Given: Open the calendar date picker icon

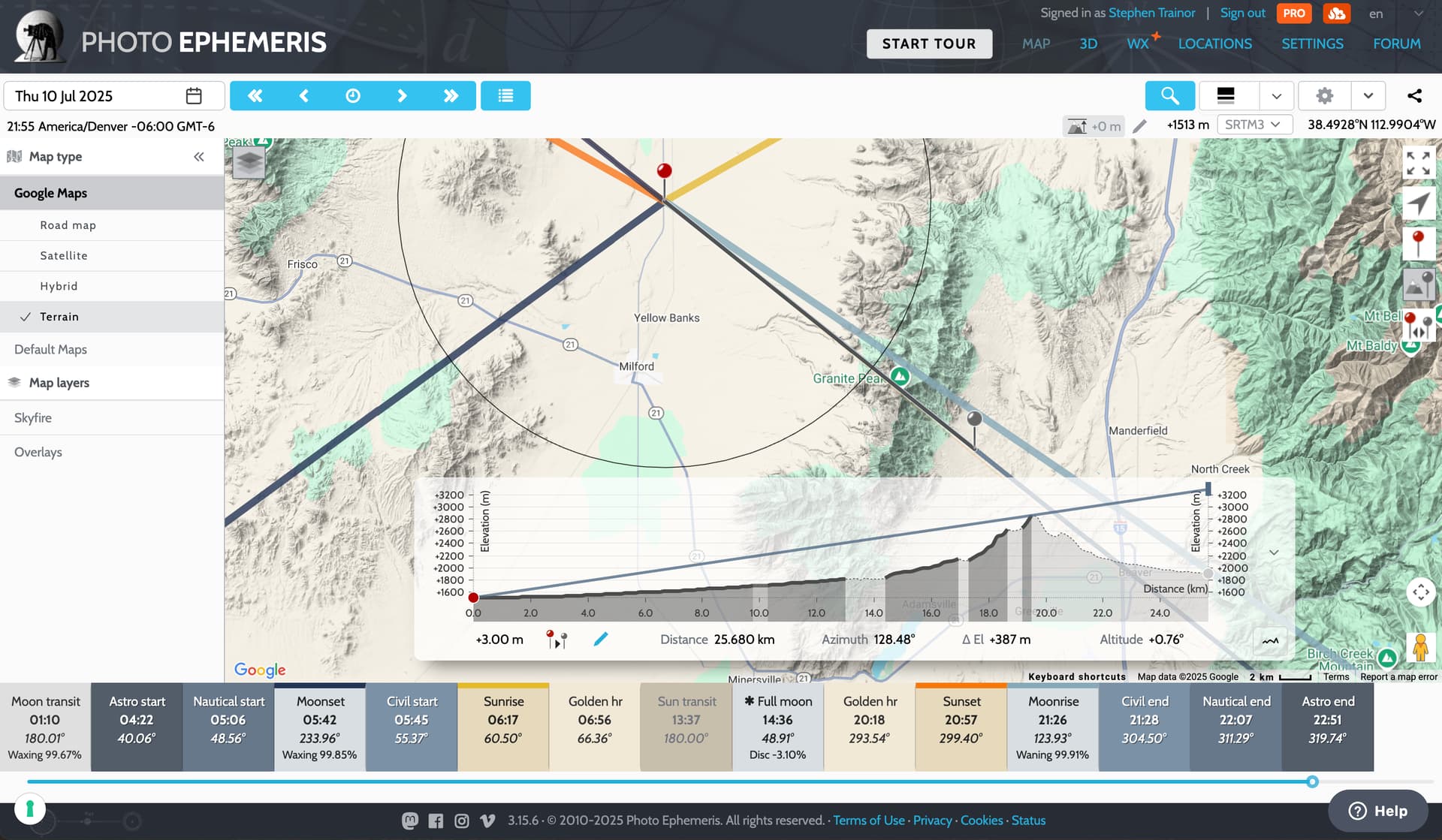Looking at the screenshot, I should click(x=194, y=95).
